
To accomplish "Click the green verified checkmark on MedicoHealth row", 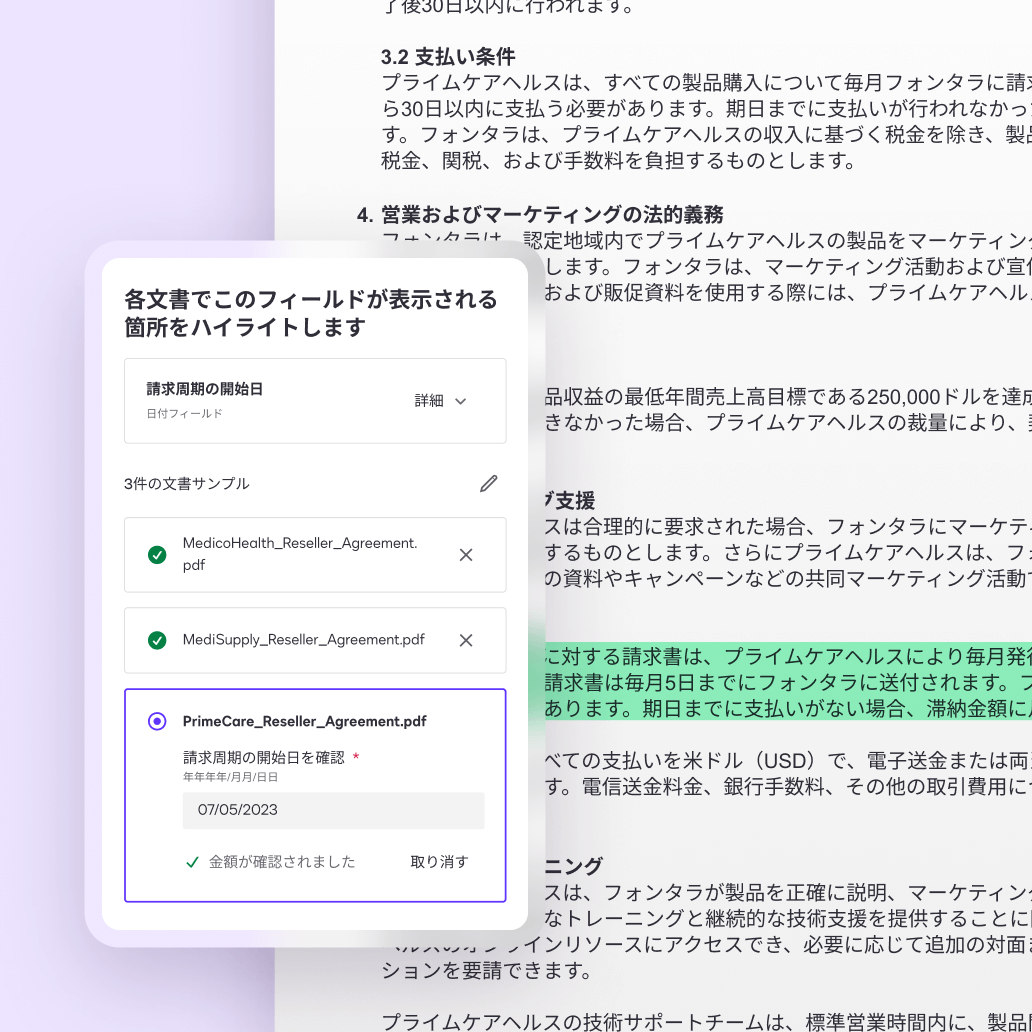I will click(157, 554).
